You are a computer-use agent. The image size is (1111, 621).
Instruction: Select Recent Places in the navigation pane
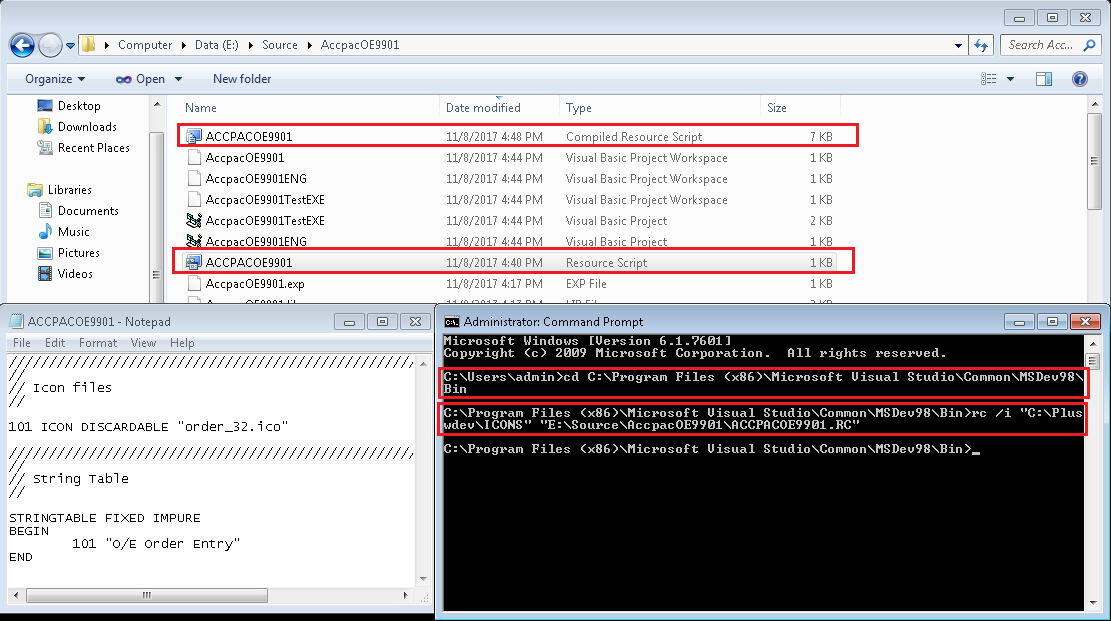[x=94, y=147]
